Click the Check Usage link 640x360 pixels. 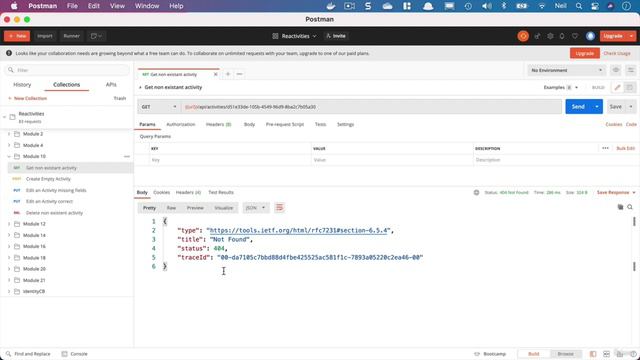pyautogui.click(x=617, y=53)
